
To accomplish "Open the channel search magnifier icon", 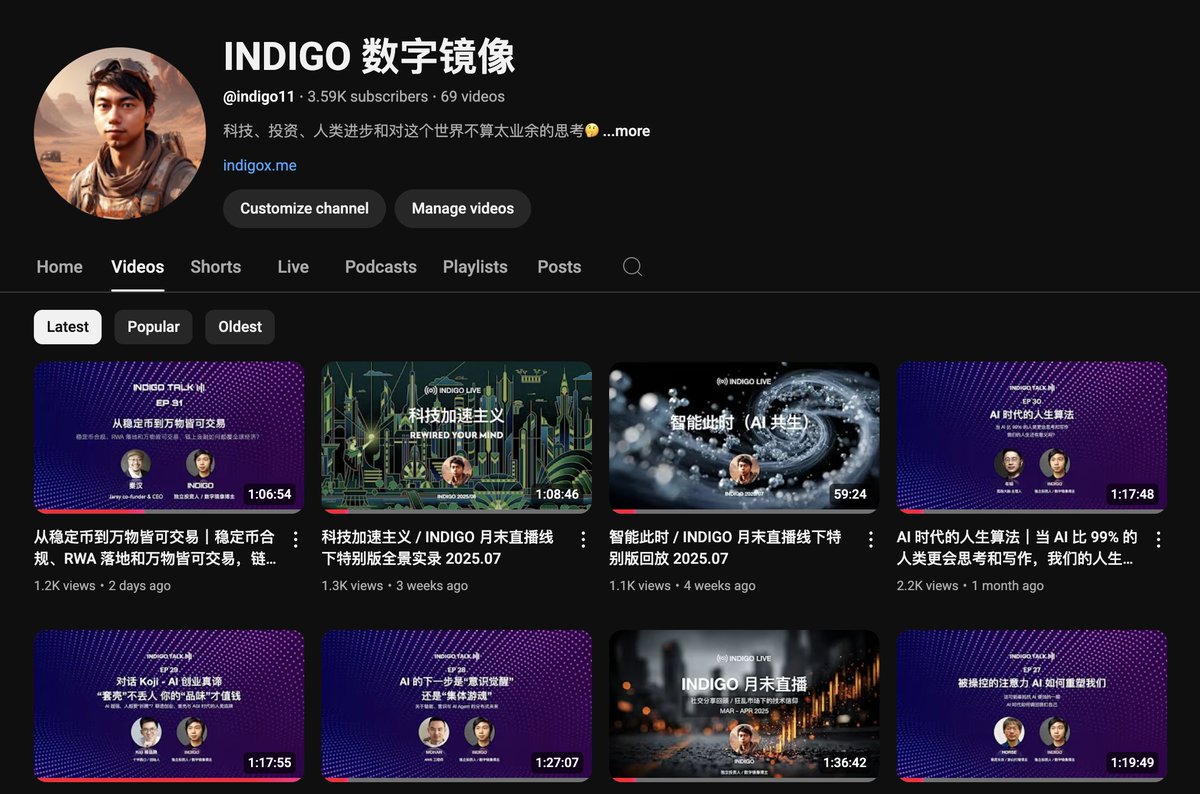I will 632,267.
